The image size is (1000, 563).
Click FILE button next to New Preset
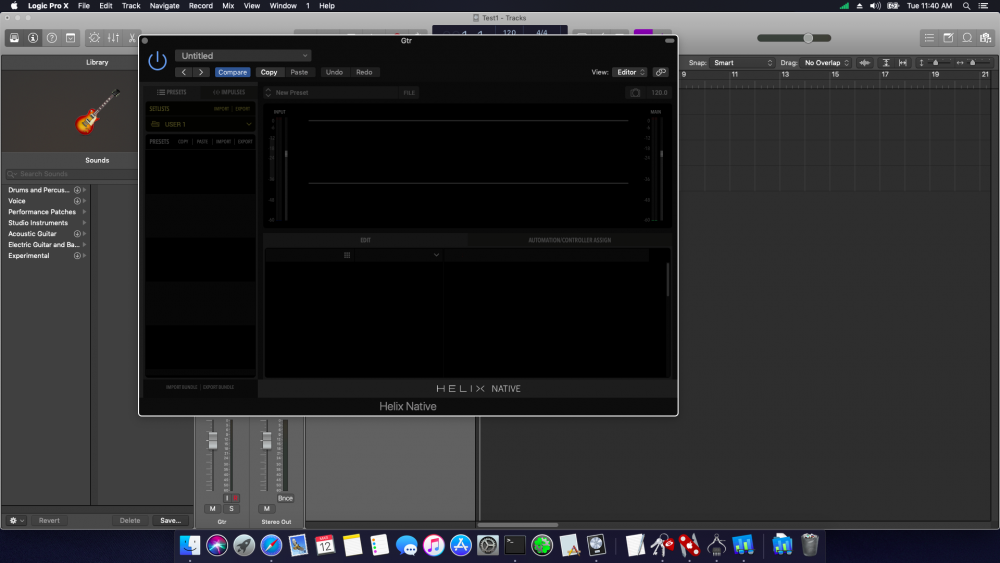click(x=409, y=92)
